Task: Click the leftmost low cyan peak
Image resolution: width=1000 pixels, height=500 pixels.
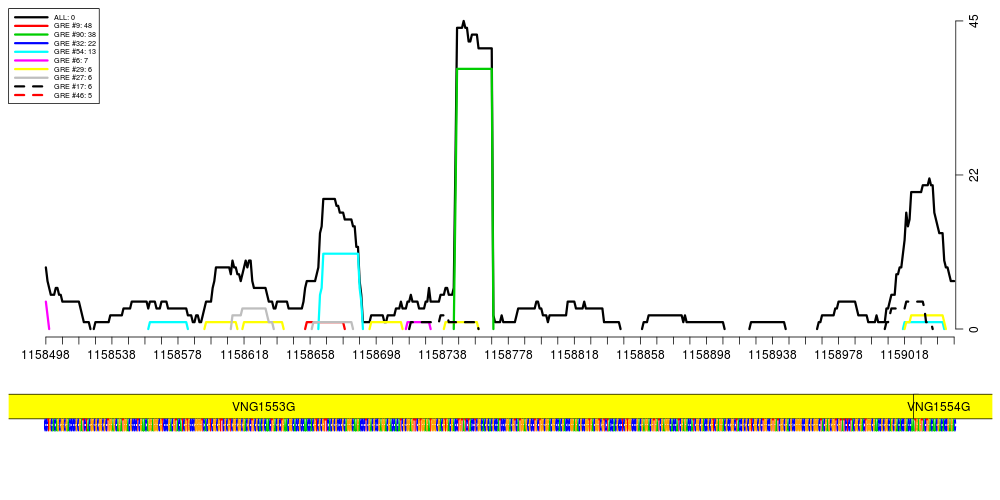Action: pyautogui.click(x=168, y=322)
